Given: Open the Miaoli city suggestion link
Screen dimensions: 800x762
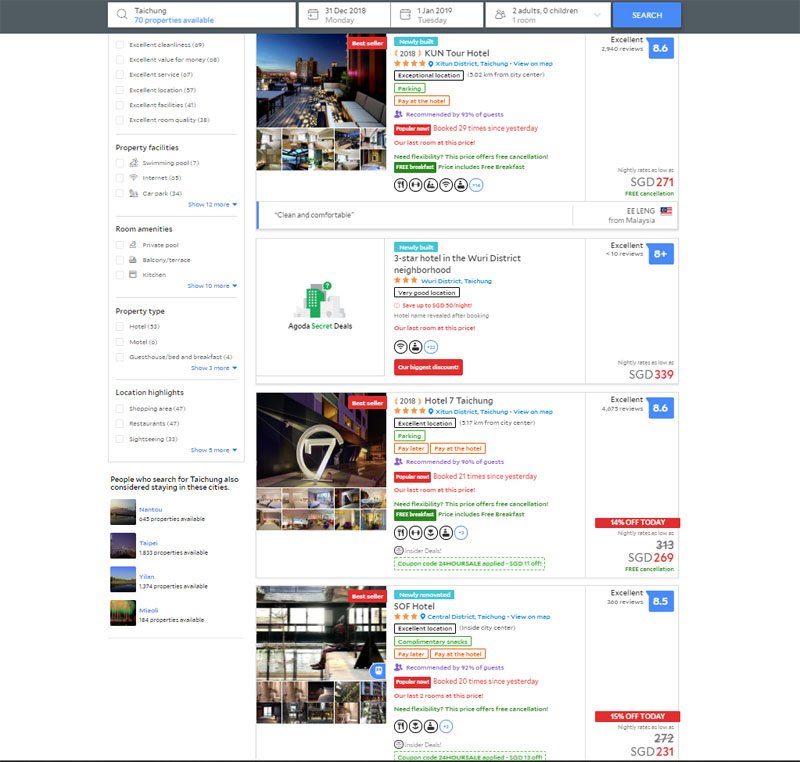Looking at the screenshot, I should coord(148,611).
